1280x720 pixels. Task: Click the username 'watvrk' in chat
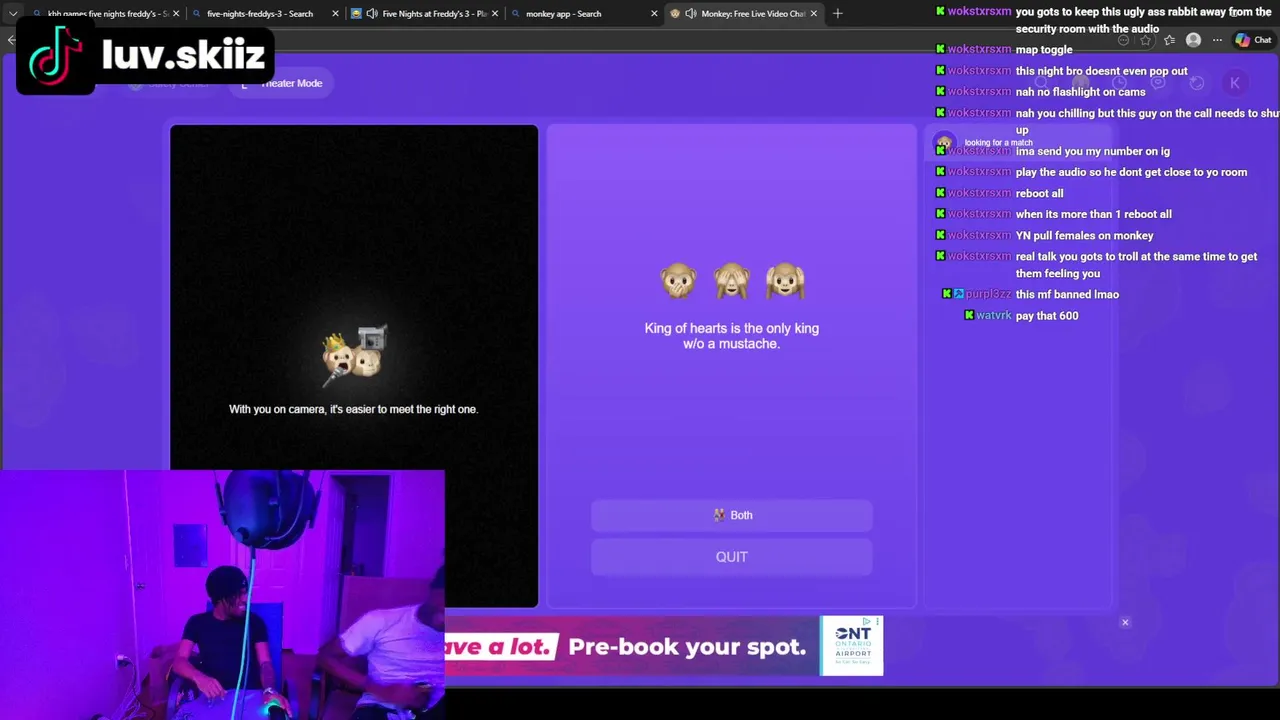pos(993,316)
